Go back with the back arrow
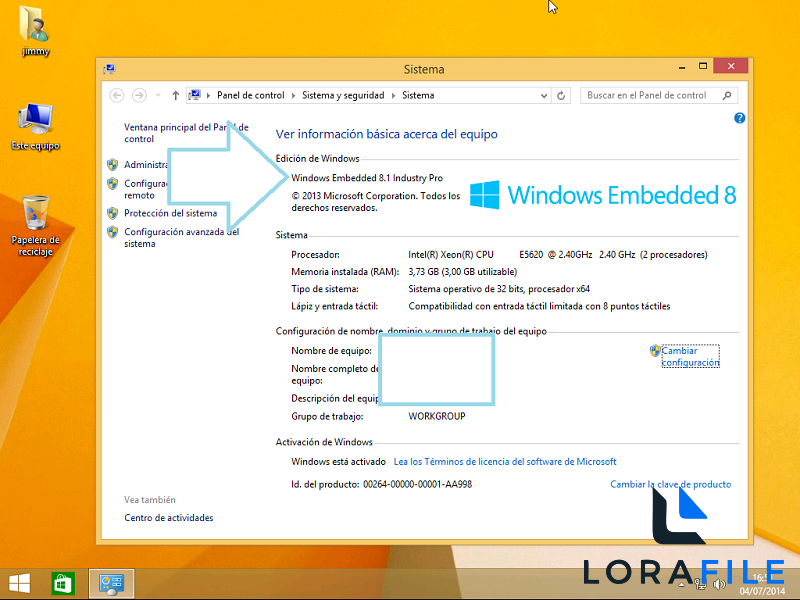The image size is (800, 600). [117, 95]
